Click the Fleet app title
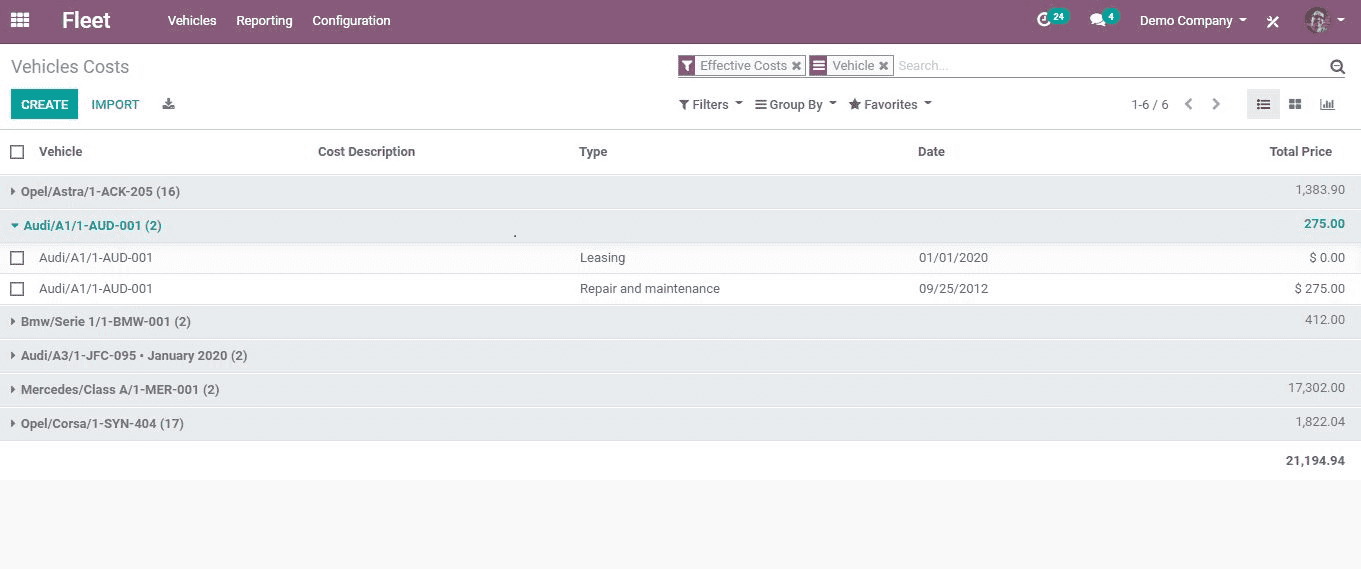The height and width of the screenshot is (569, 1361). pyautogui.click(x=86, y=20)
